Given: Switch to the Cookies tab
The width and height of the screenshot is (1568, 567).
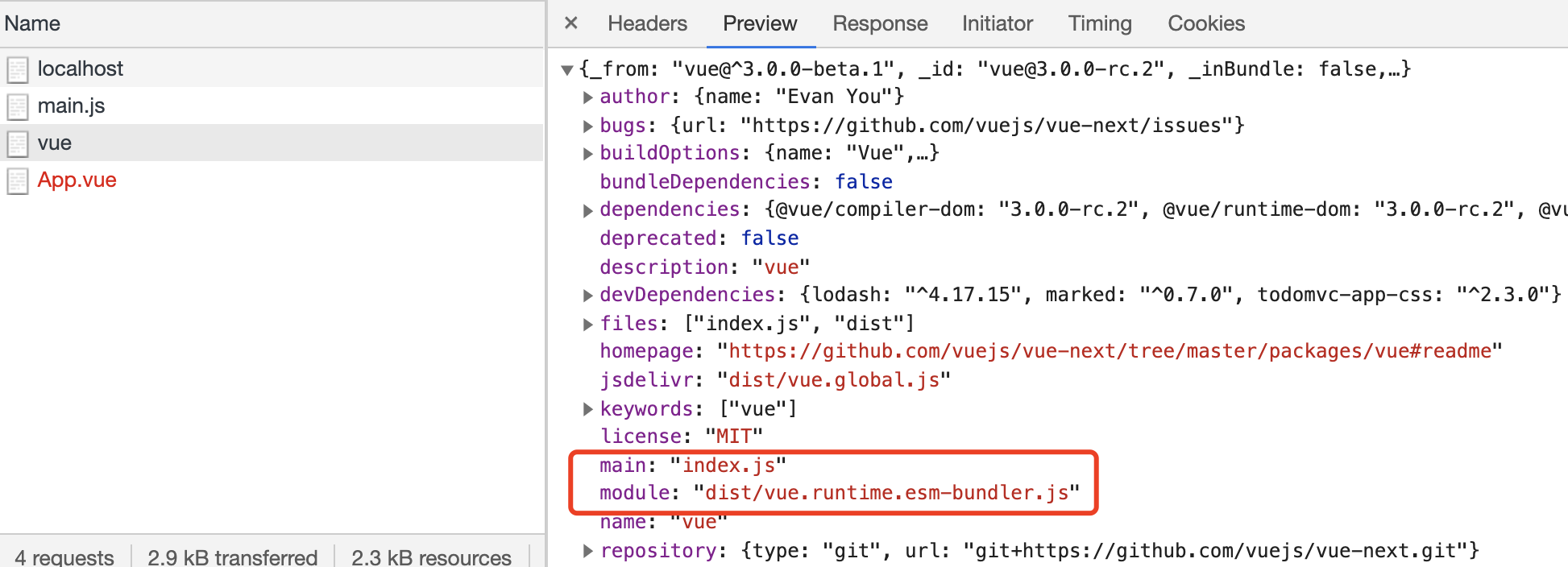Looking at the screenshot, I should click(1206, 23).
